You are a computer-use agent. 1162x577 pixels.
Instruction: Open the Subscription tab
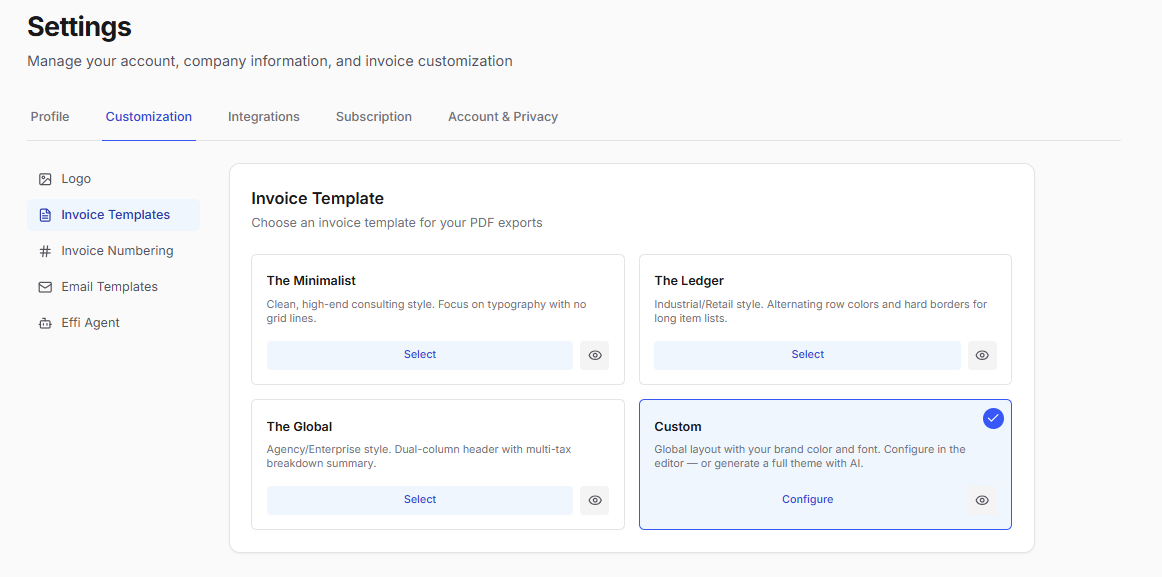(x=374, y=117)
